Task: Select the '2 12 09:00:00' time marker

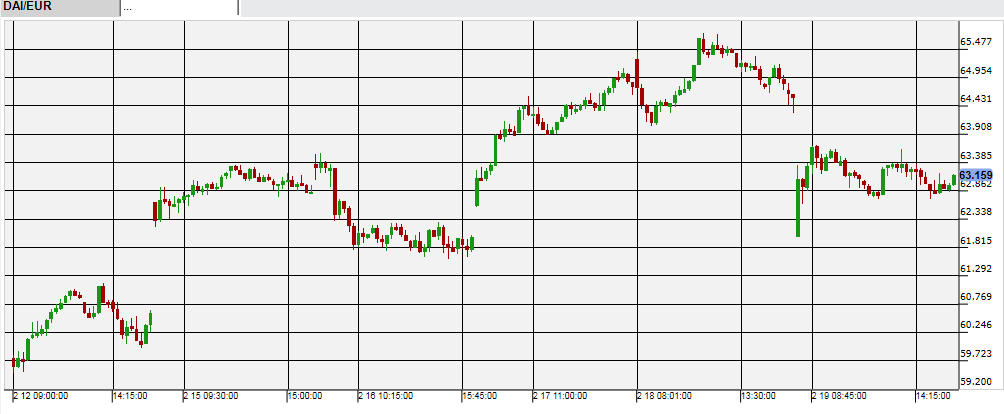Action: click(x=41, y=396)
